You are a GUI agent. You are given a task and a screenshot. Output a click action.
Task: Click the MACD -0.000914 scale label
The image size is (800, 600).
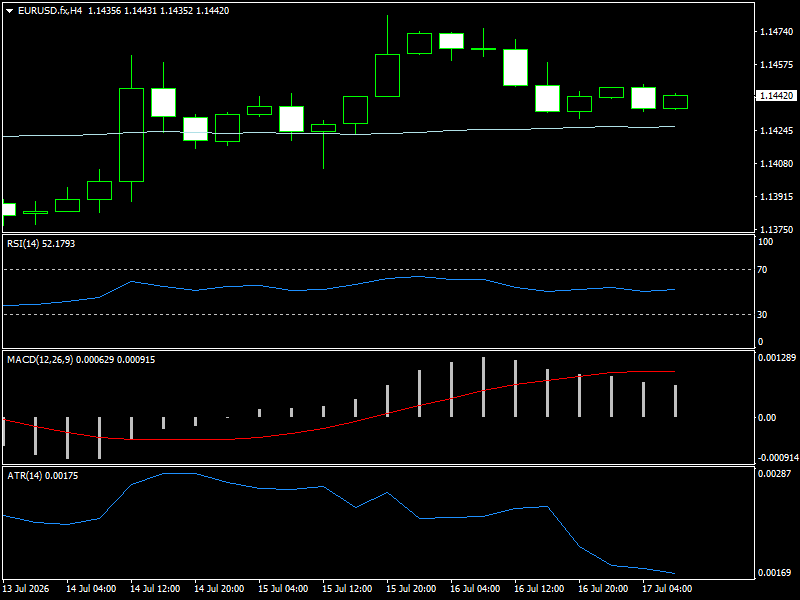pyautogui.click(x=778, y=458)
